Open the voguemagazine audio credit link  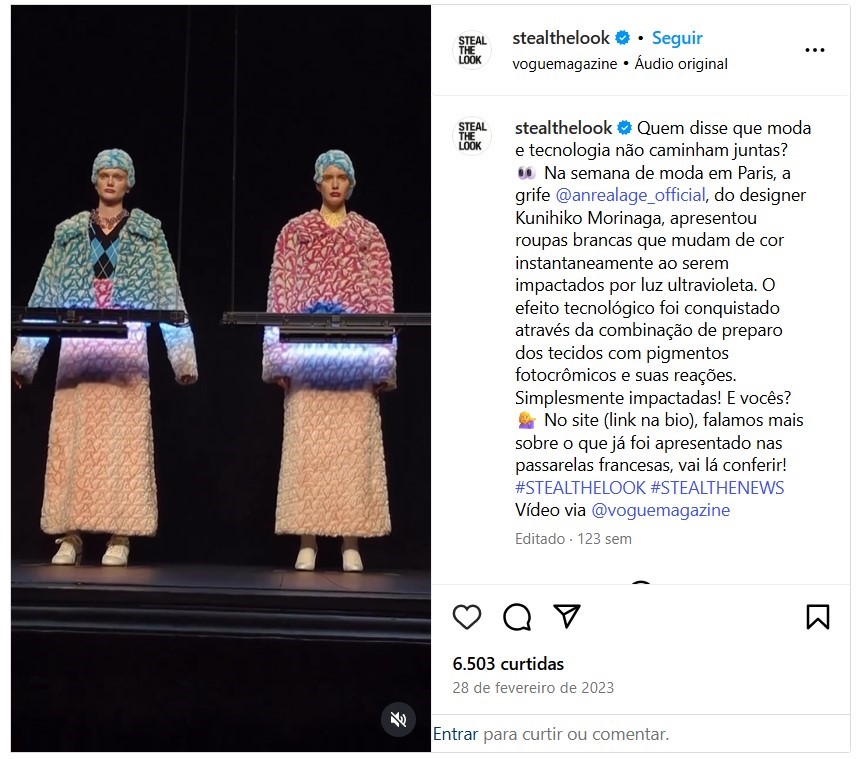[x=564, y=64]
